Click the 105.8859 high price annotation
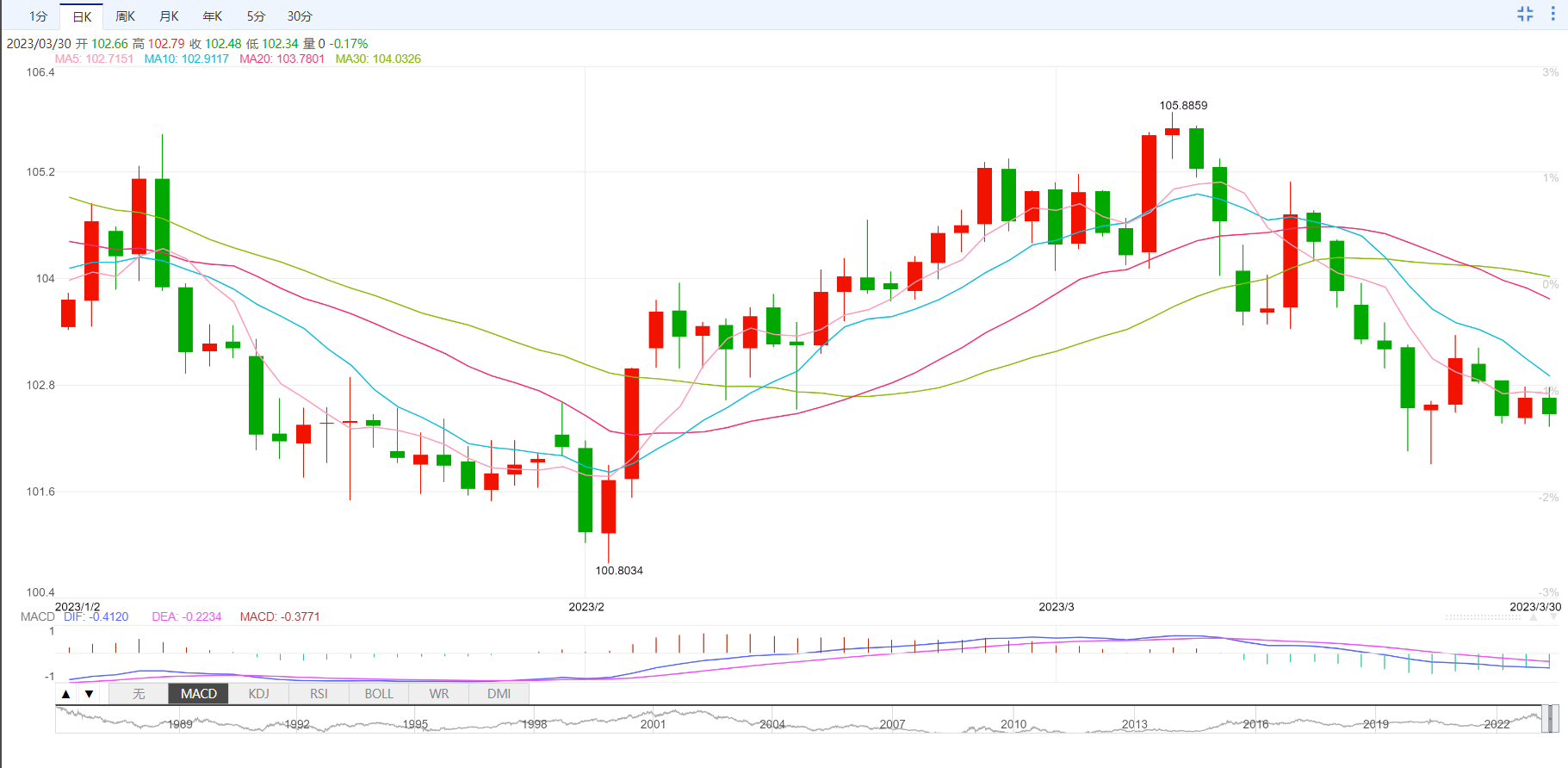1568x768 pixels. (1183, 105)
